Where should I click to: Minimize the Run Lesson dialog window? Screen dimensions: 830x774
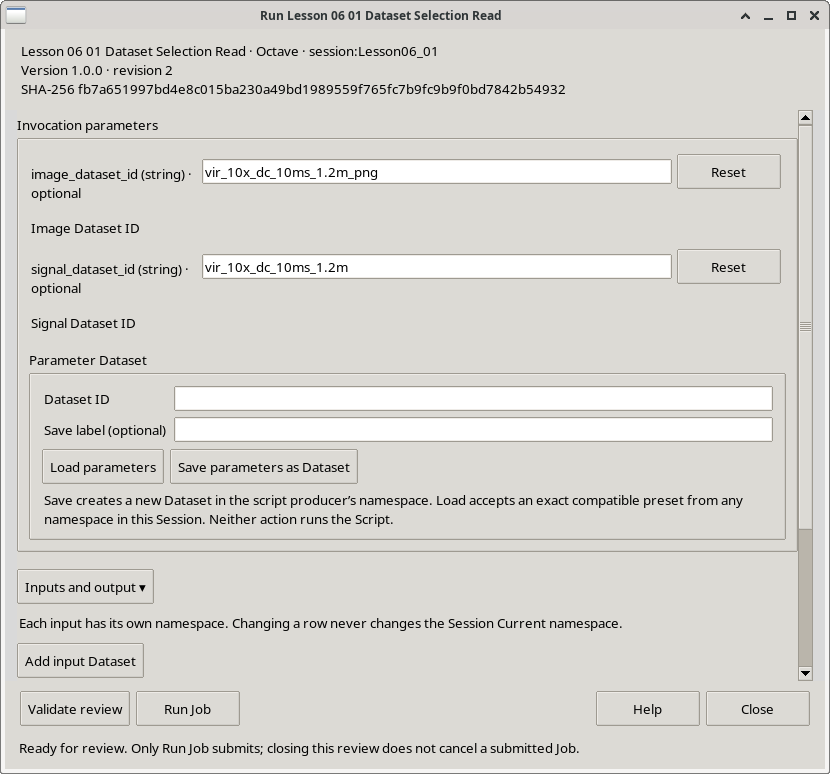coord(769,16)
